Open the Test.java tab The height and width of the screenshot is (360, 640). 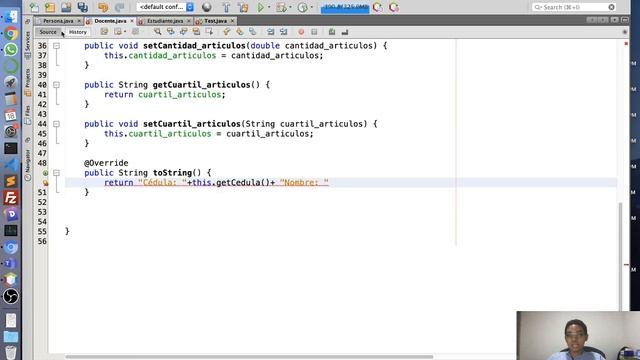click(216, 21)
